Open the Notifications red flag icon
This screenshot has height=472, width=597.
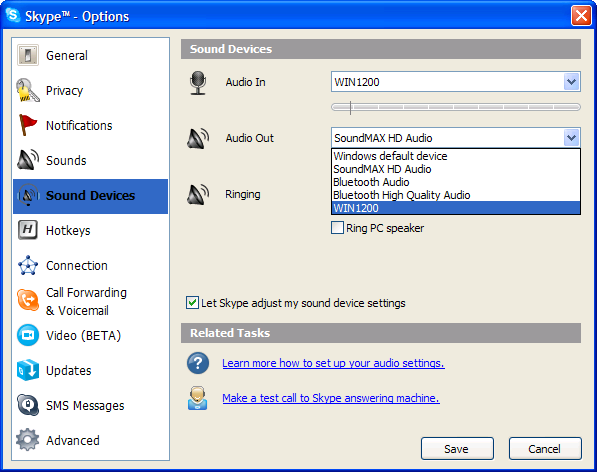pos(28,125)
